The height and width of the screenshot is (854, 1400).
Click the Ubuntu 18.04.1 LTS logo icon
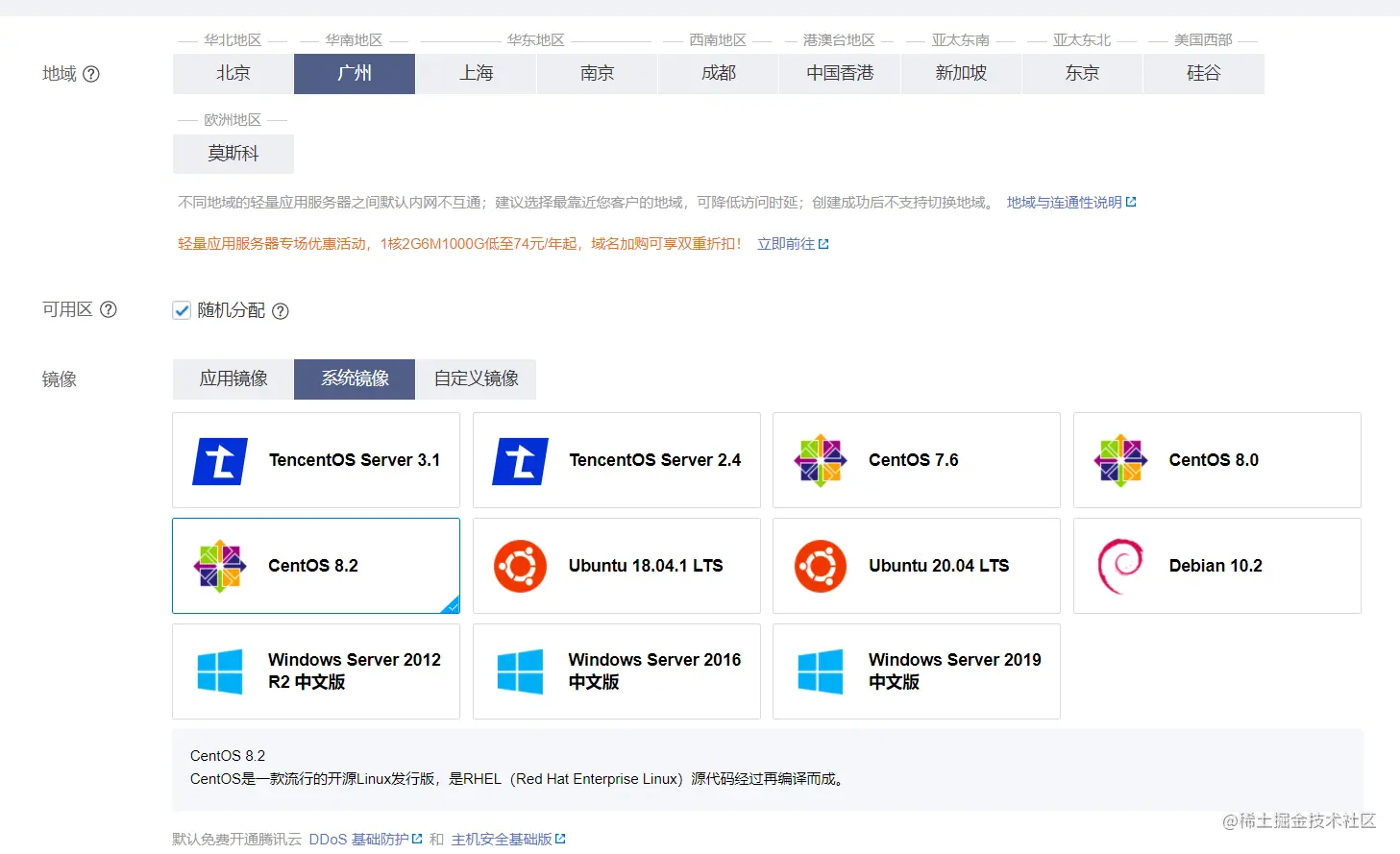click(521, 566)
